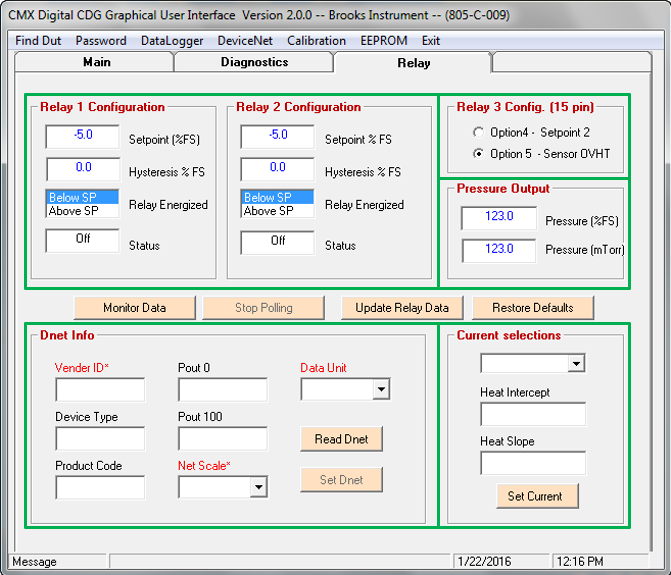Click the status bar message field
This screenshot has width=671, height=575.
pos(281,561)
